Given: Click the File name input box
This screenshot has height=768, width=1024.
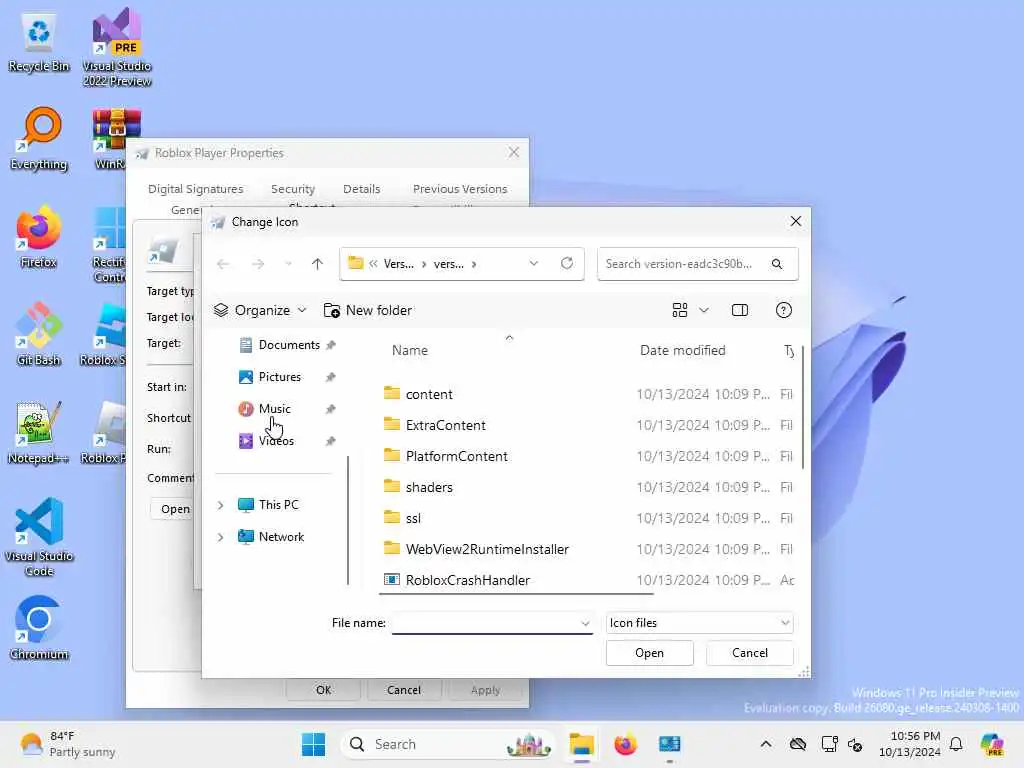Looking at the screenshot, I should tap(485, 623).
